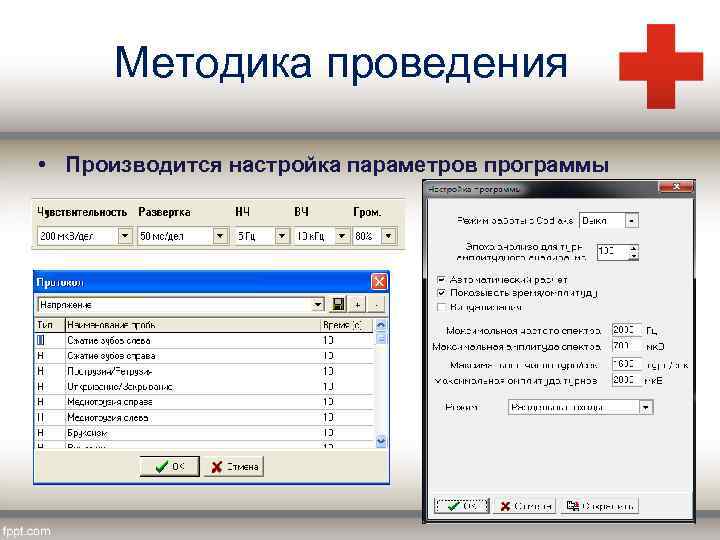Click OK in the Настройка программы dialog
720x540 pixels.
click(x=461, y=506)
